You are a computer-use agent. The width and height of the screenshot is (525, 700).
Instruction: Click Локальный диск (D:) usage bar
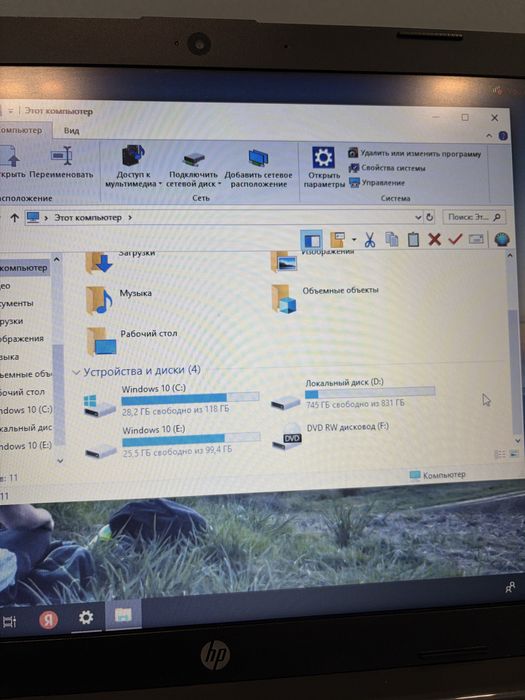click(370, 393)
